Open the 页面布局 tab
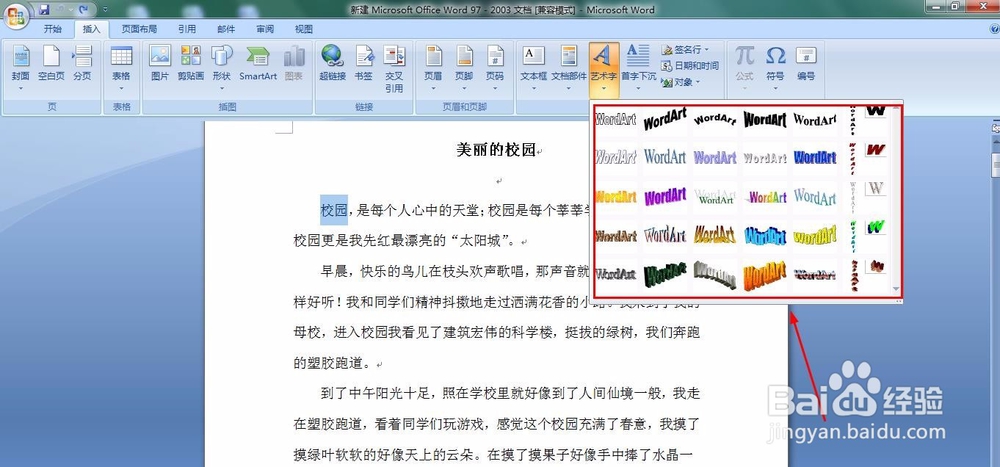 coord(139,29)
